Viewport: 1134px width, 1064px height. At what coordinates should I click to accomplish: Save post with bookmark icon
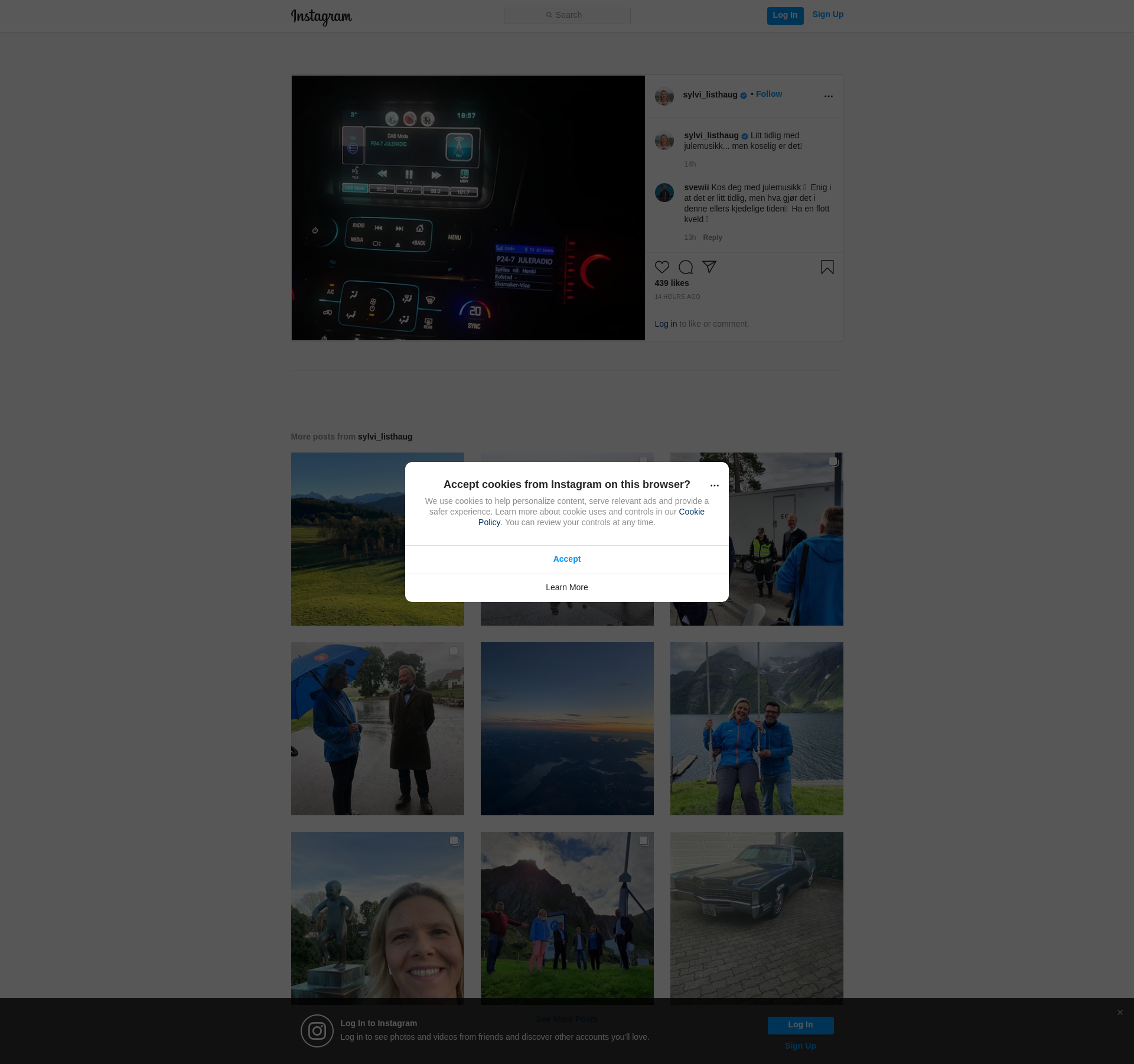click(x=827, y=267)
